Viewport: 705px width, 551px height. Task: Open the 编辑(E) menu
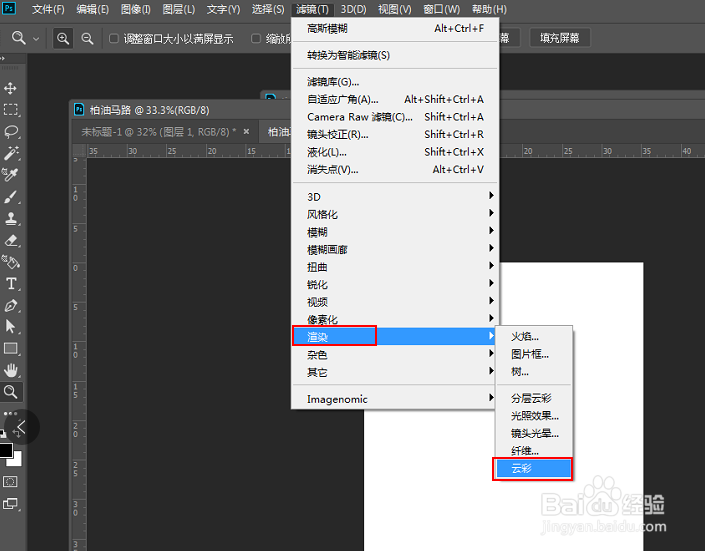pos(93,9)
